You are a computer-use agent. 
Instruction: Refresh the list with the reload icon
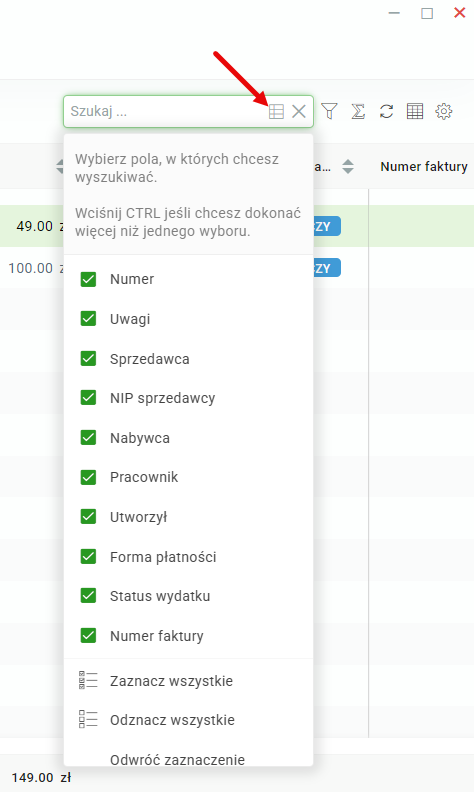[x=387, y=111]
